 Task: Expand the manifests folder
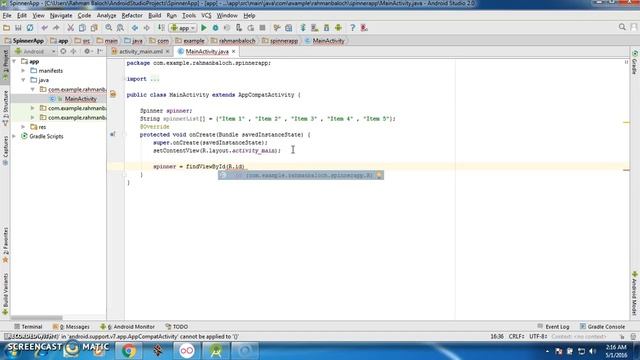click(x=24, y=71)
